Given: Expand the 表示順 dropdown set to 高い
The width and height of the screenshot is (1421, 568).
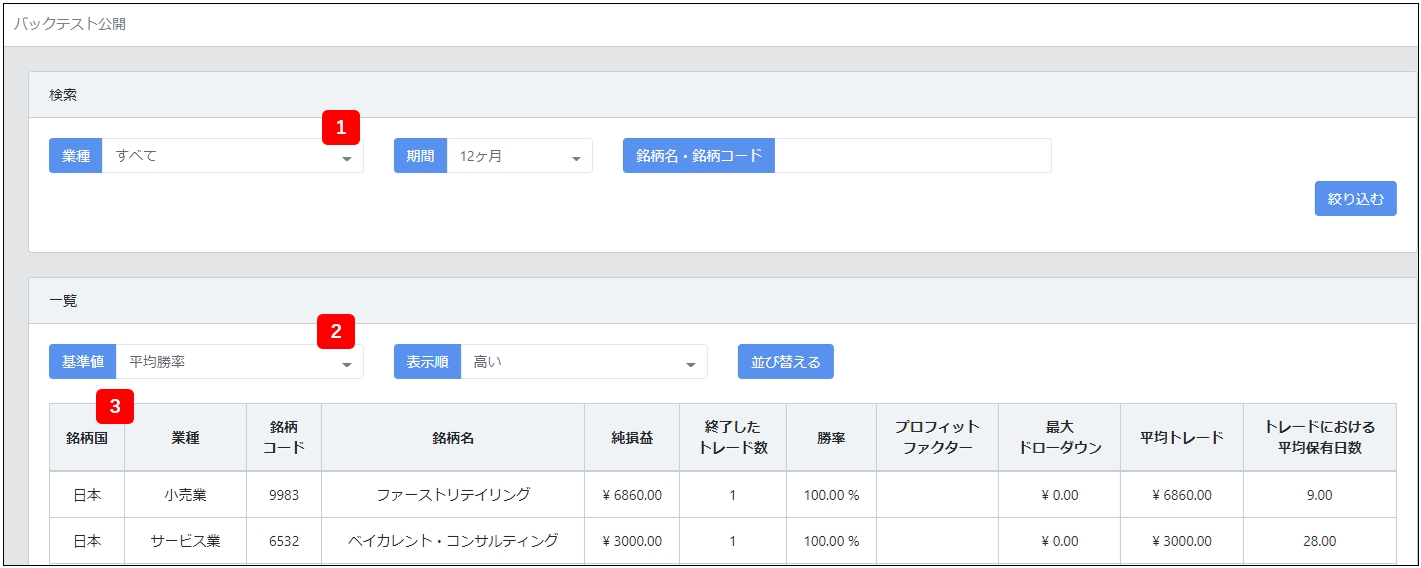Looking at the screenshot, I should [583, 362].
